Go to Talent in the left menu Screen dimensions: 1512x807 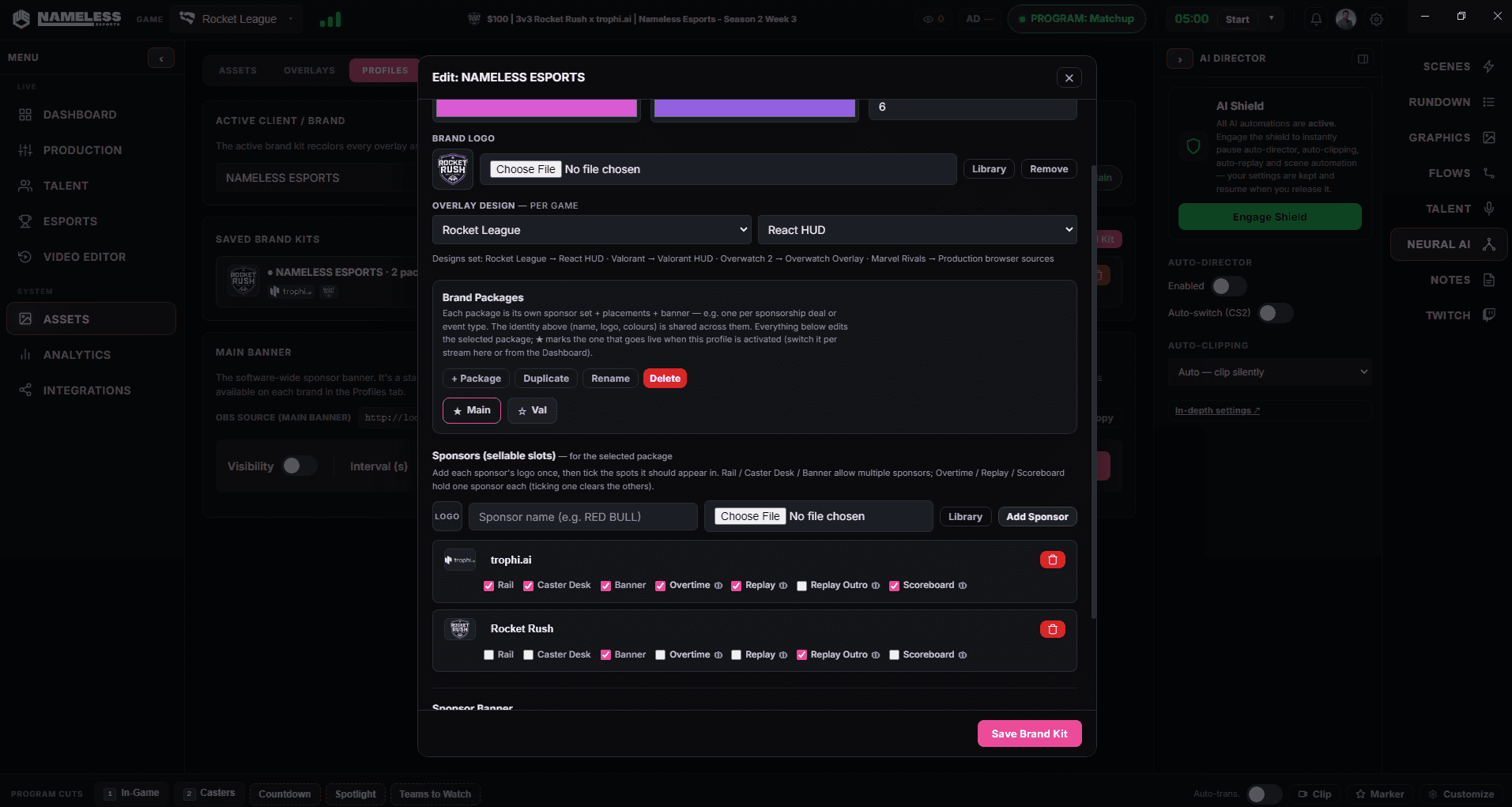(x=91, y=186)
